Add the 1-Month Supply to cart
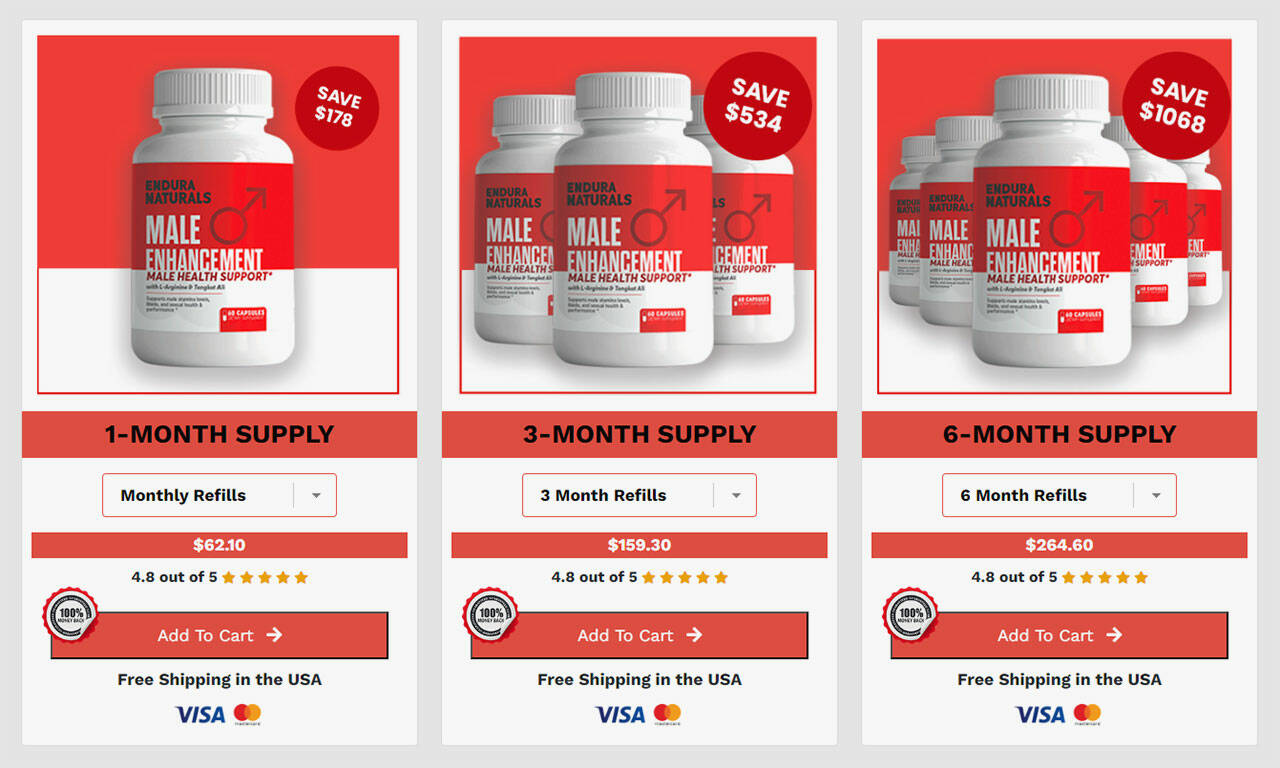 coord(219,635)
